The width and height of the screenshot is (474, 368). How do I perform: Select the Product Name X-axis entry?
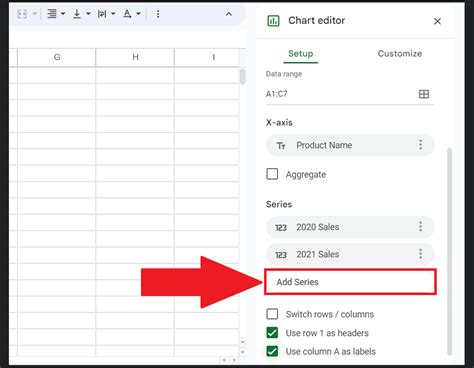[350, 145]
